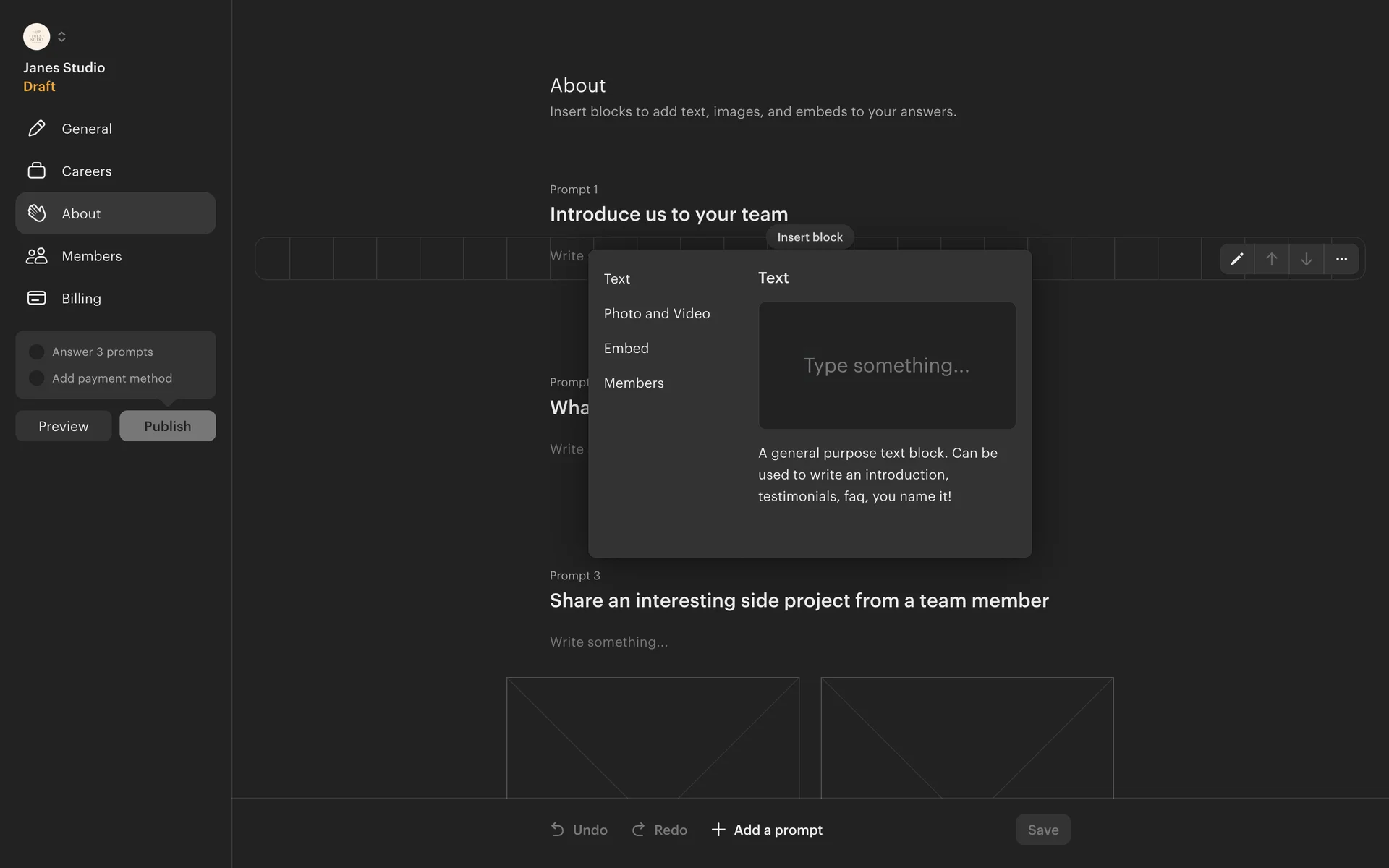1389x868 pixels.
Task: Open the Janes Studio avatar menu
Action: click(36, 37)
